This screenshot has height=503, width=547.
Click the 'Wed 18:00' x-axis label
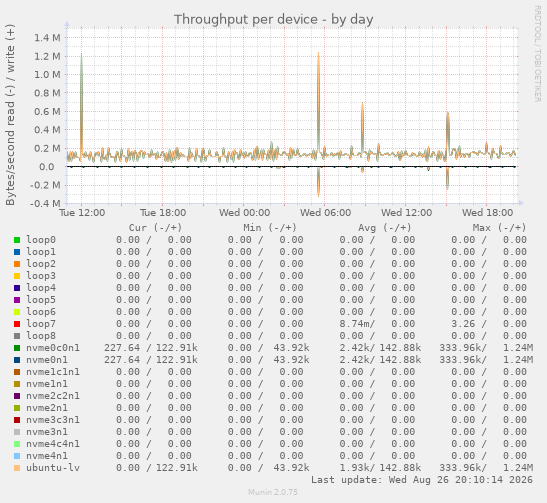tap(487, 213)
